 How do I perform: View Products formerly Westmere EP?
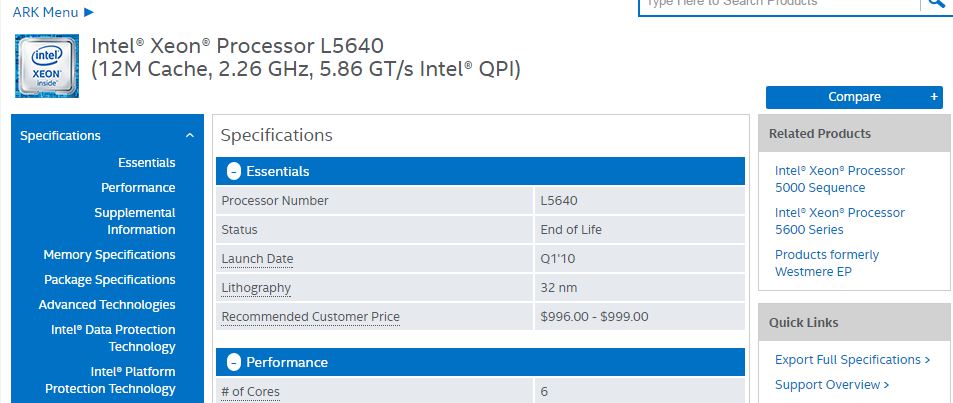click(x=827, y=263)
